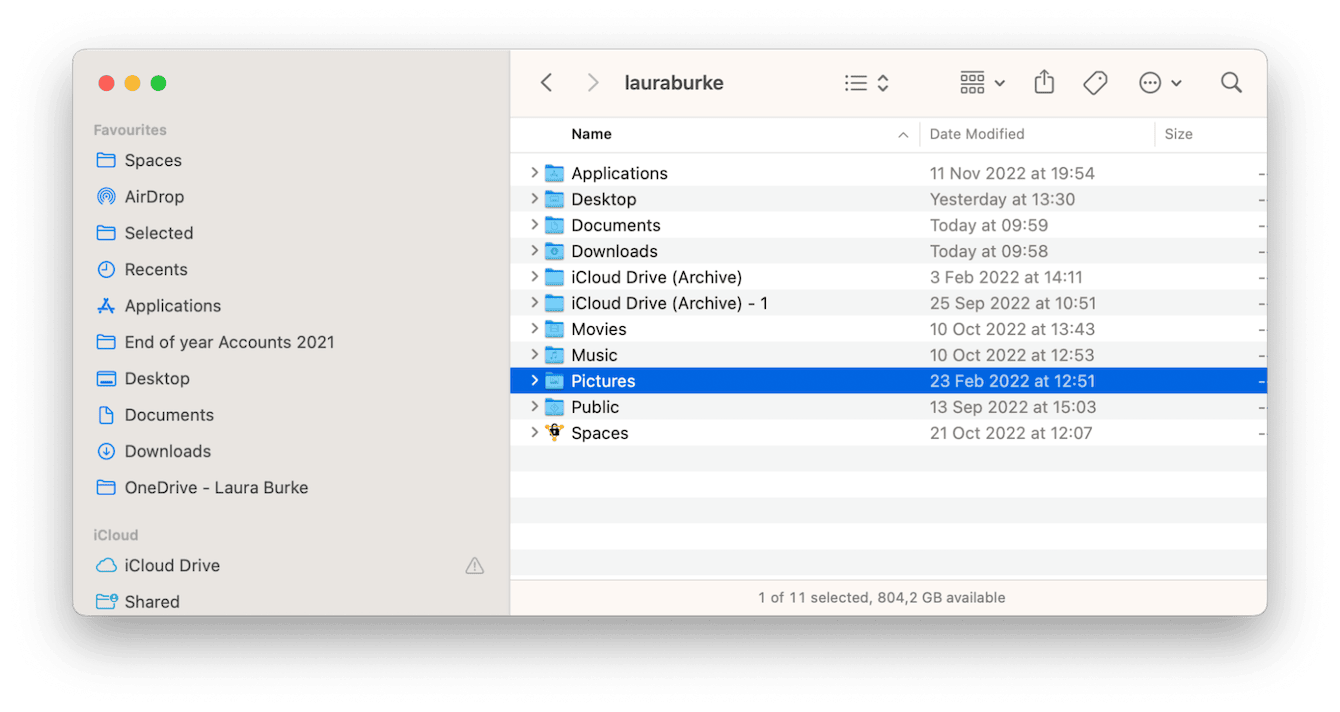Viewport: 1340px width, 712px height.
Task: Click the Name column header
Action: [x=591, y=134]
